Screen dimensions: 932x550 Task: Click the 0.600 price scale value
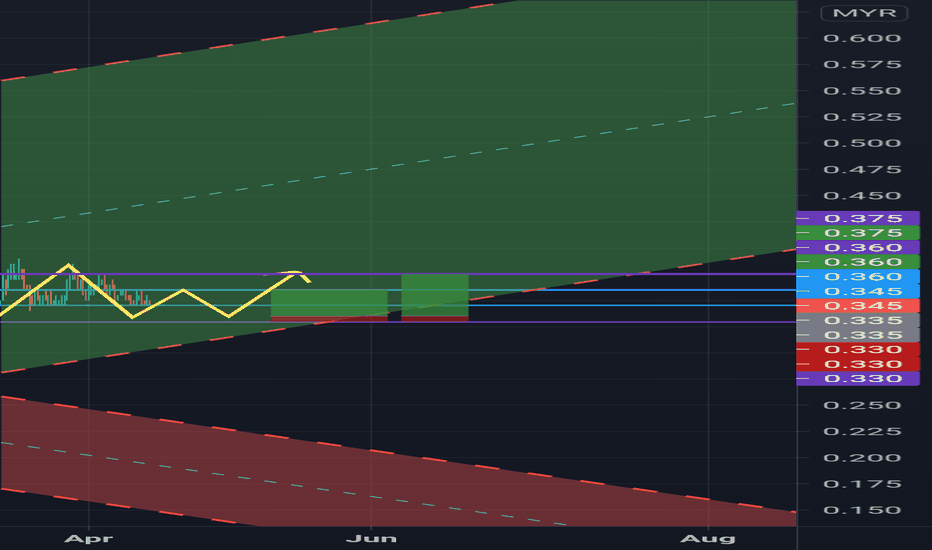pos(862,39)
